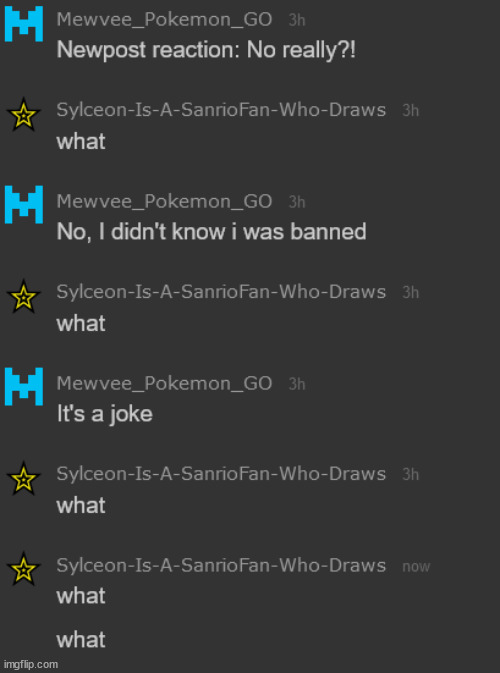Click Mewvee_Pokemon_GO's blue avatar on first message
Screen dimensions: 500x673
[x=24, y=24]
